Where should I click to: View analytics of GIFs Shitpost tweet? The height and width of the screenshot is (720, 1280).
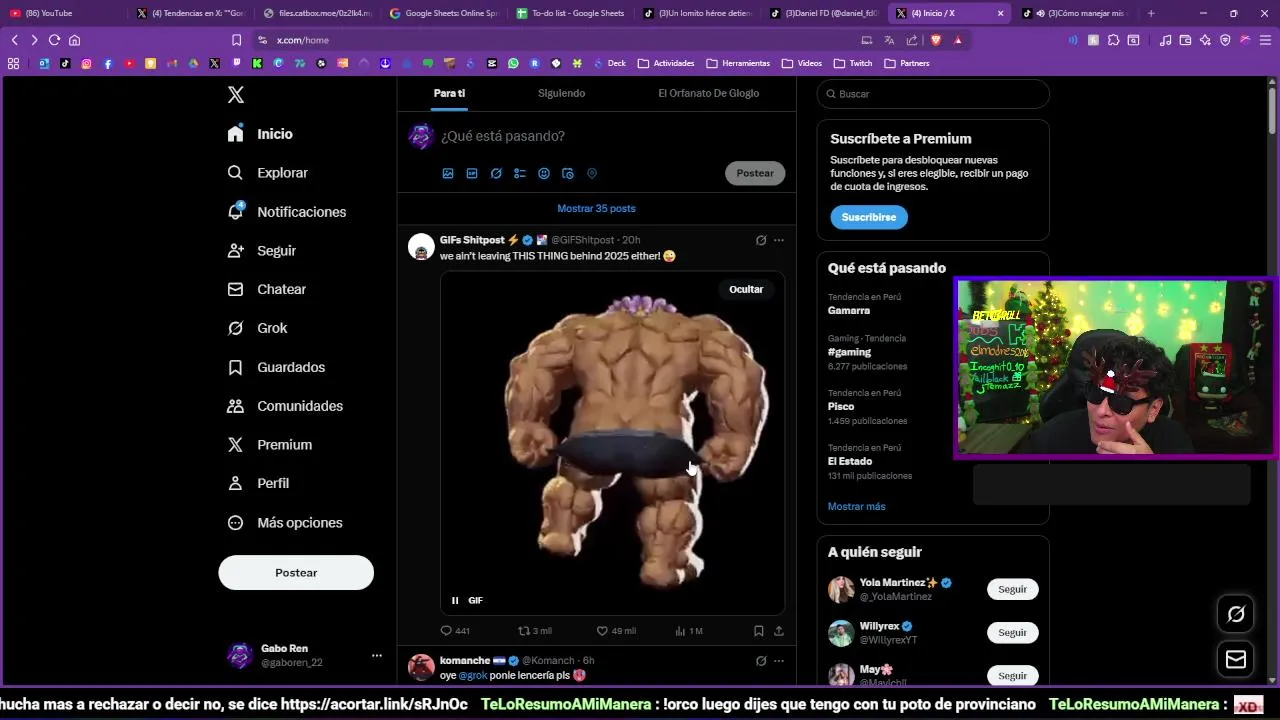pos(689,631)
